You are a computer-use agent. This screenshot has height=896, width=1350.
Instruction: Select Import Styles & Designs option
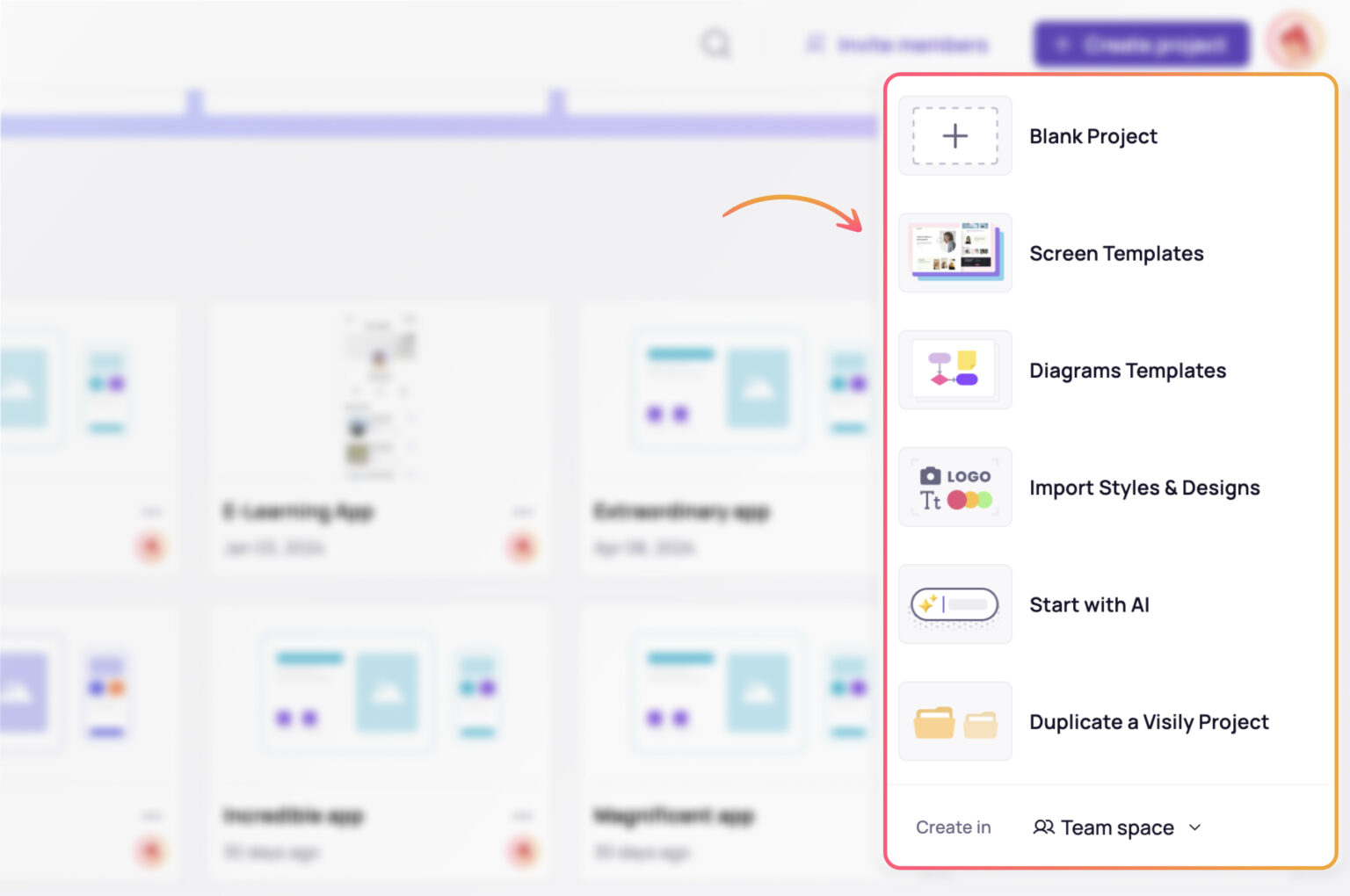click(1144, 487)
